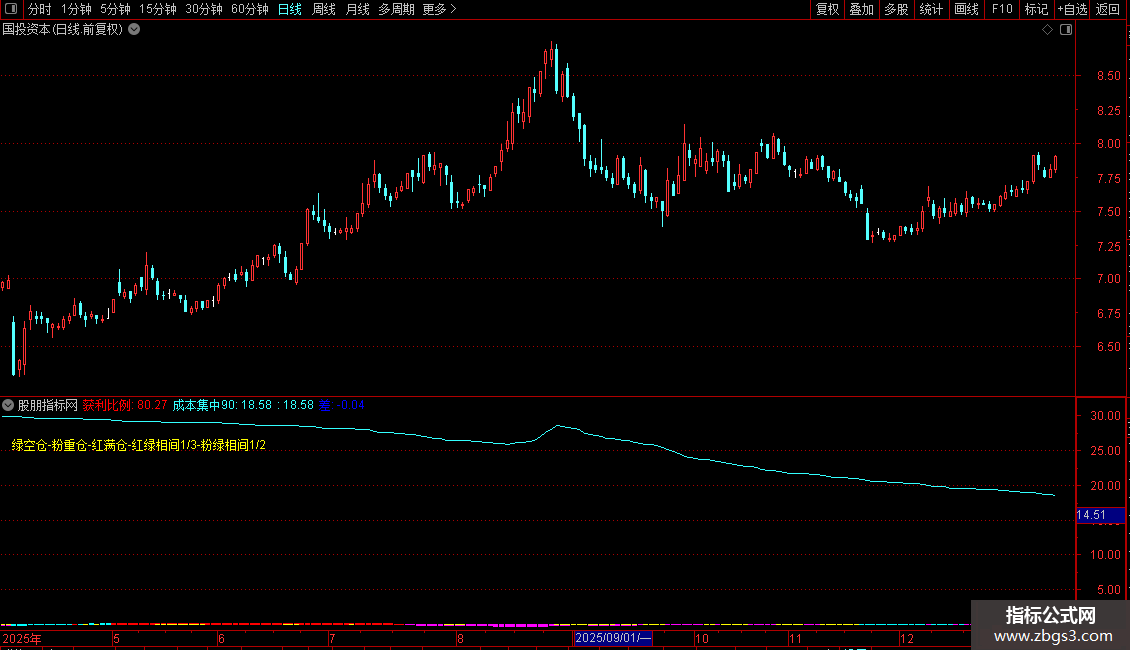The image size is (1130, 650).
Task: Switch to 月线 monthly chart
Action: pyautogui.click(x=357, y=9)
